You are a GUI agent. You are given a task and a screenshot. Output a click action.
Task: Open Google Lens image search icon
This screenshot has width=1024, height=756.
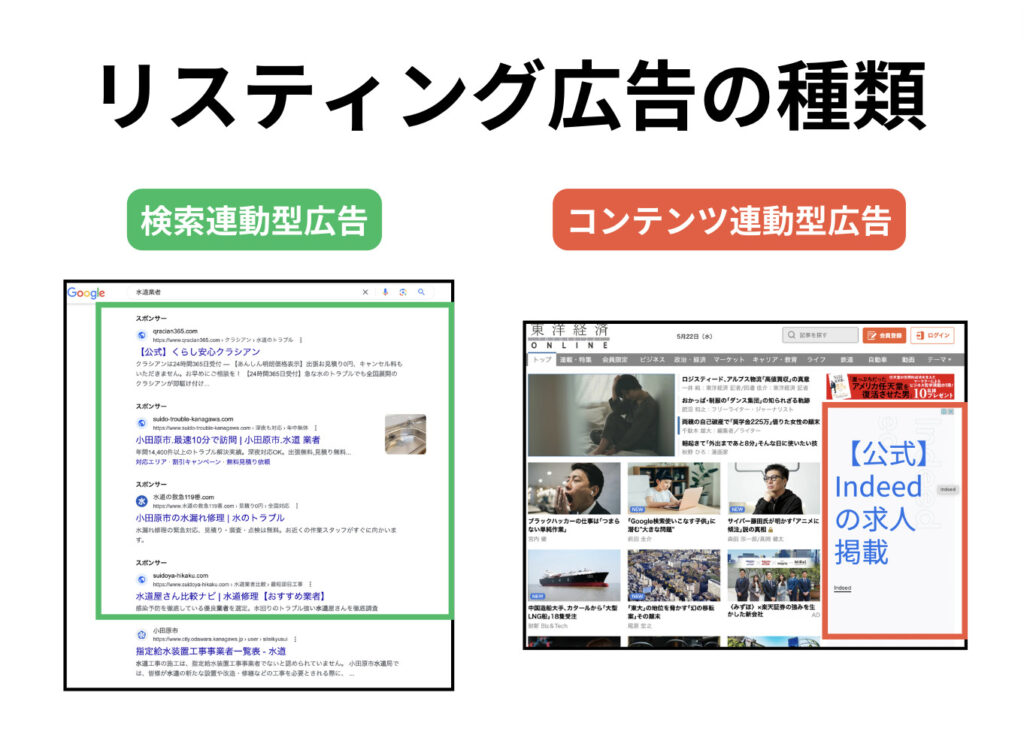click(403, 292)
